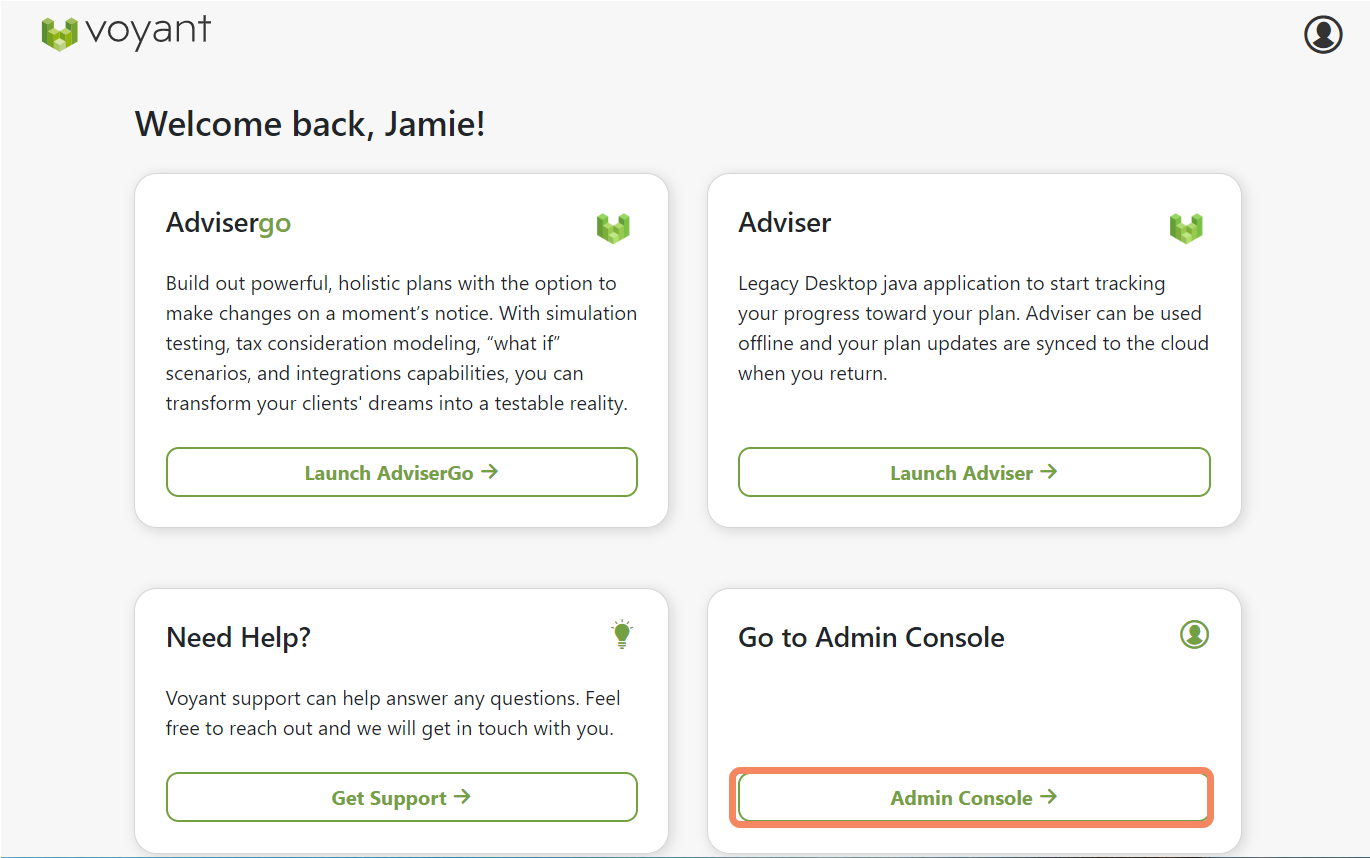This screenshot has width=1370, height=858.
Task: Click the Go to Admin Console heading
Action: 871,637
